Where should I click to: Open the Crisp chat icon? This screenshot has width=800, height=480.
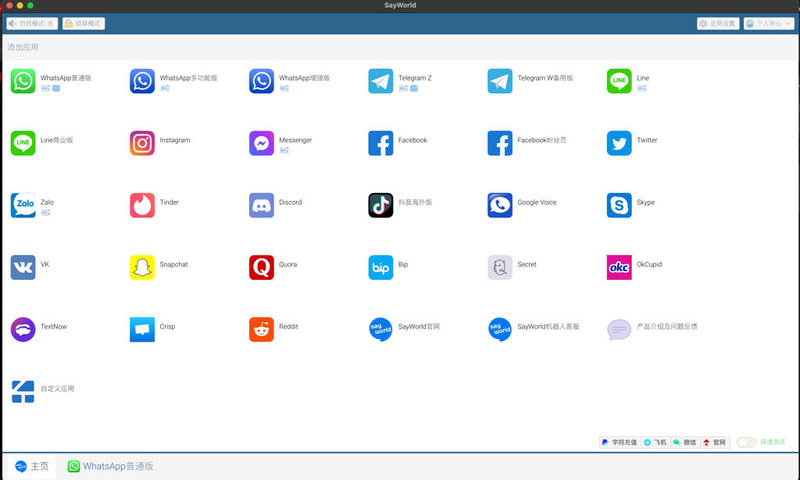(x=142, y=330)
